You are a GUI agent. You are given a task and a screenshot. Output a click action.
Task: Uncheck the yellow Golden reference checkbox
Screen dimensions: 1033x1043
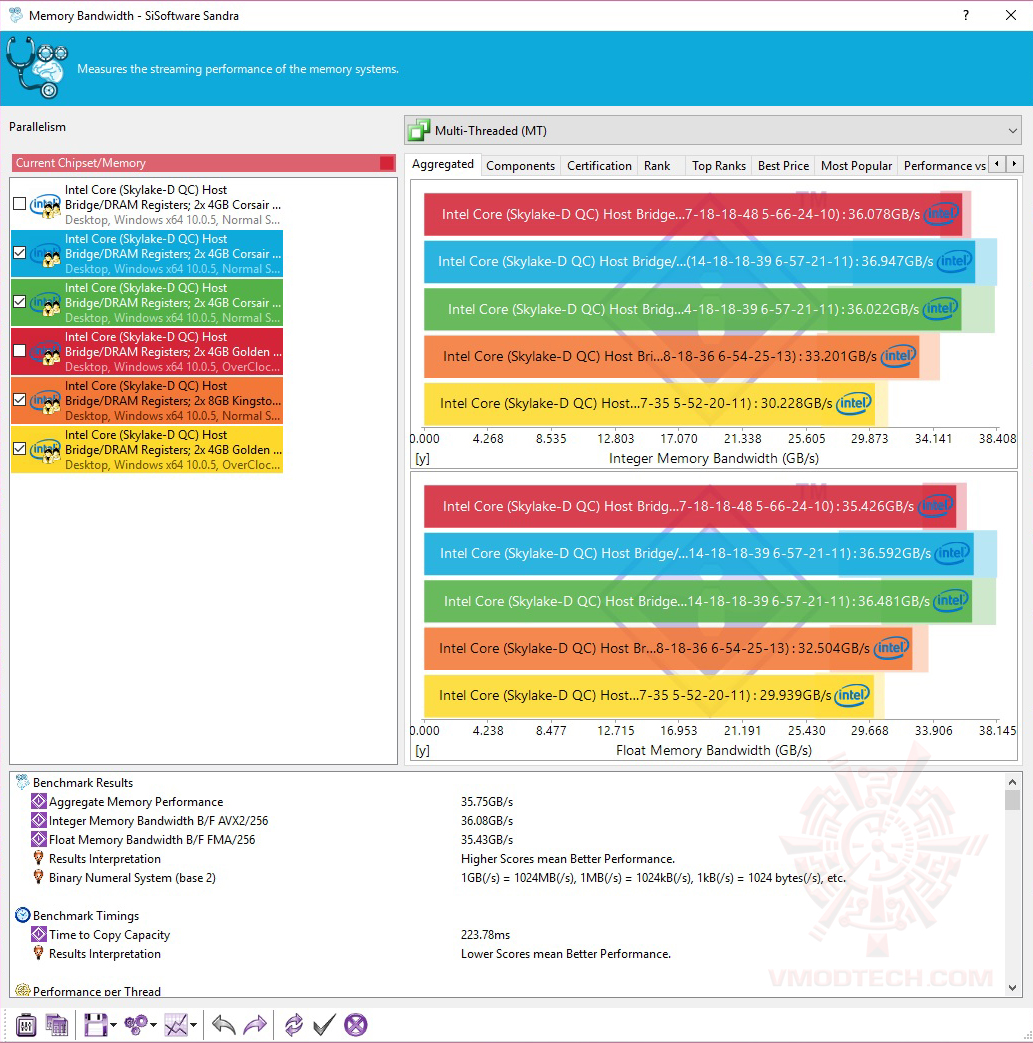(x=20, y=449)
